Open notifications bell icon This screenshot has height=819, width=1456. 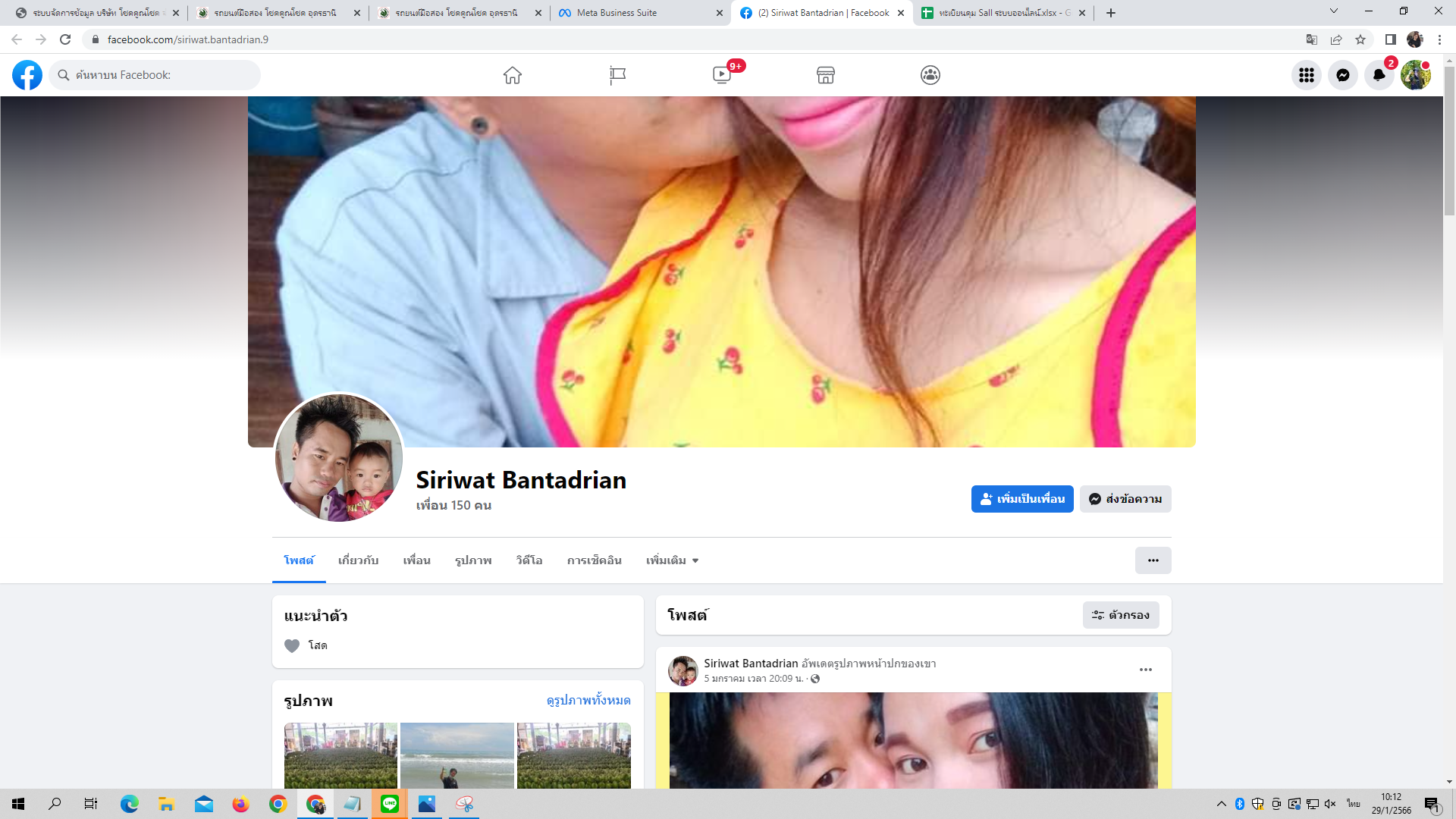[x=1379, y=75]
